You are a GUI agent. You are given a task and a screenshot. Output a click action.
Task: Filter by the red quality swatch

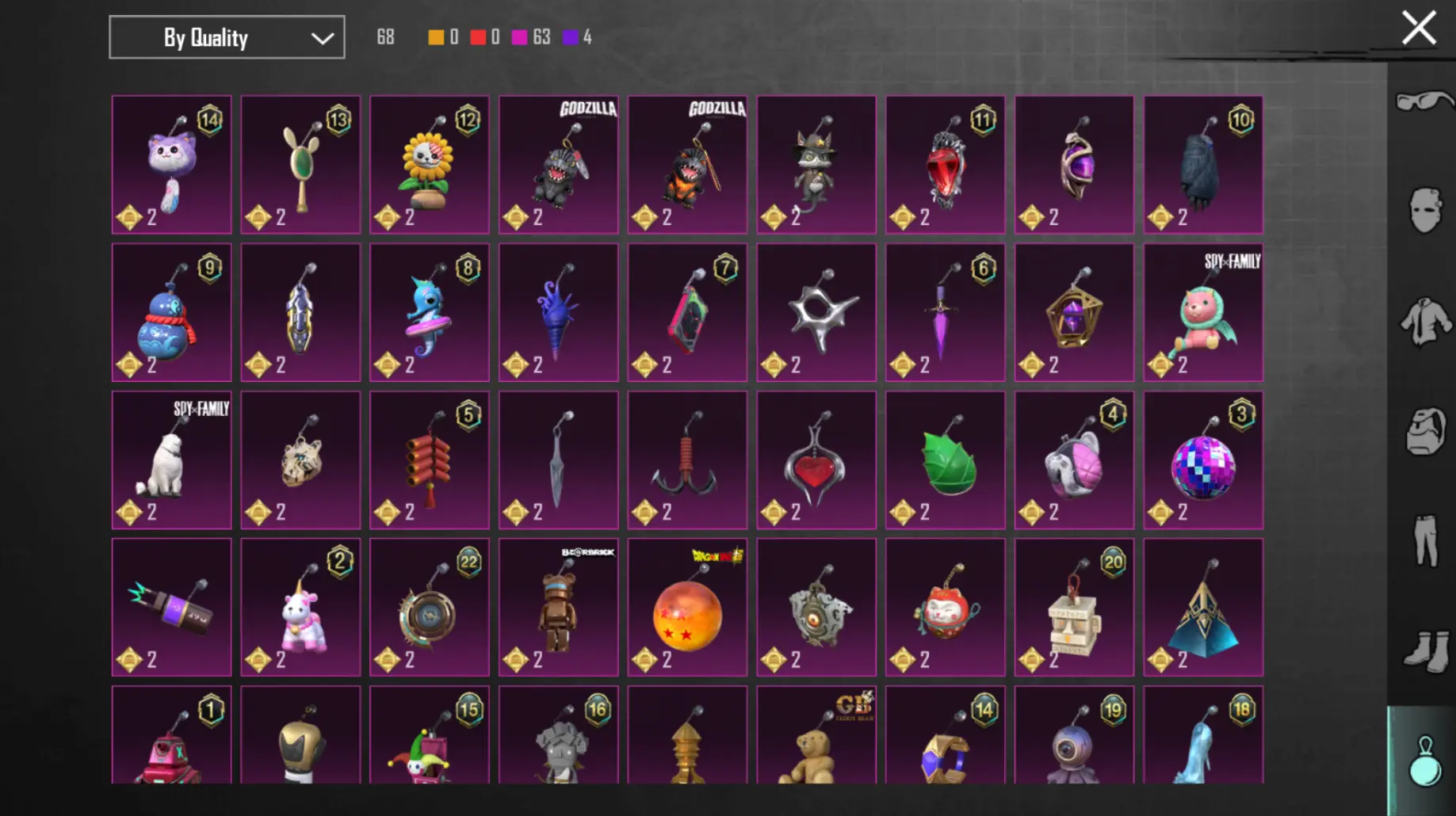pyautogui.click(x=478, y=37)
